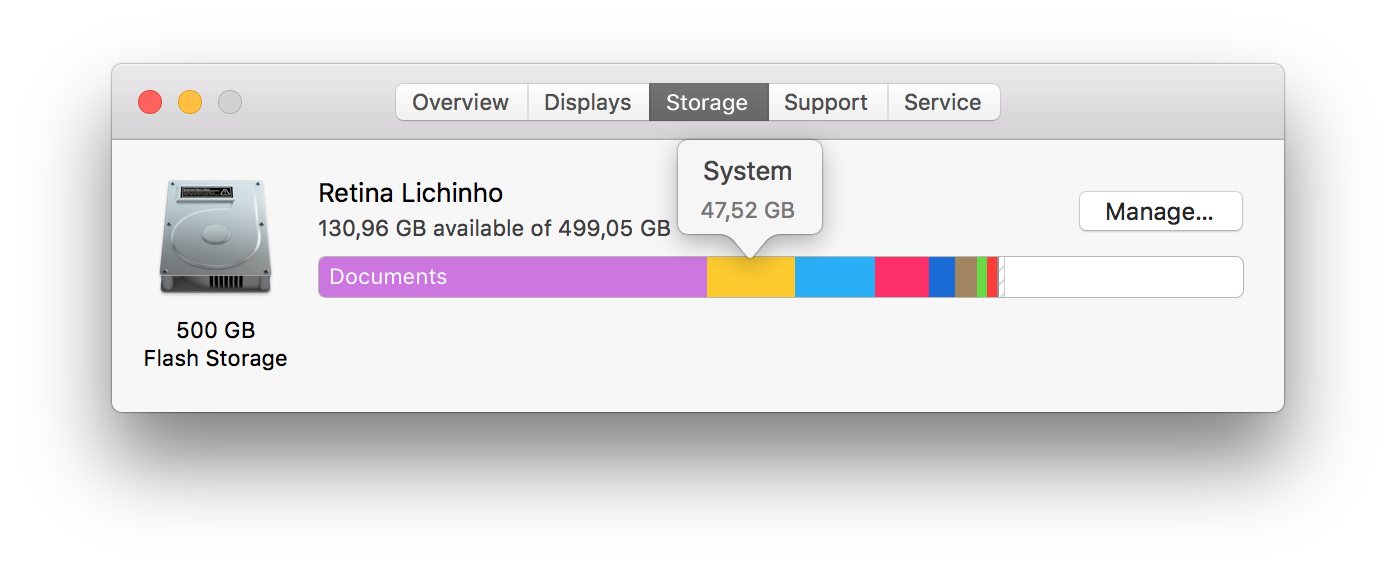Pick the pink storage bar segment
The width and height of the screenshot is (1396, 572).
(902, 277)
